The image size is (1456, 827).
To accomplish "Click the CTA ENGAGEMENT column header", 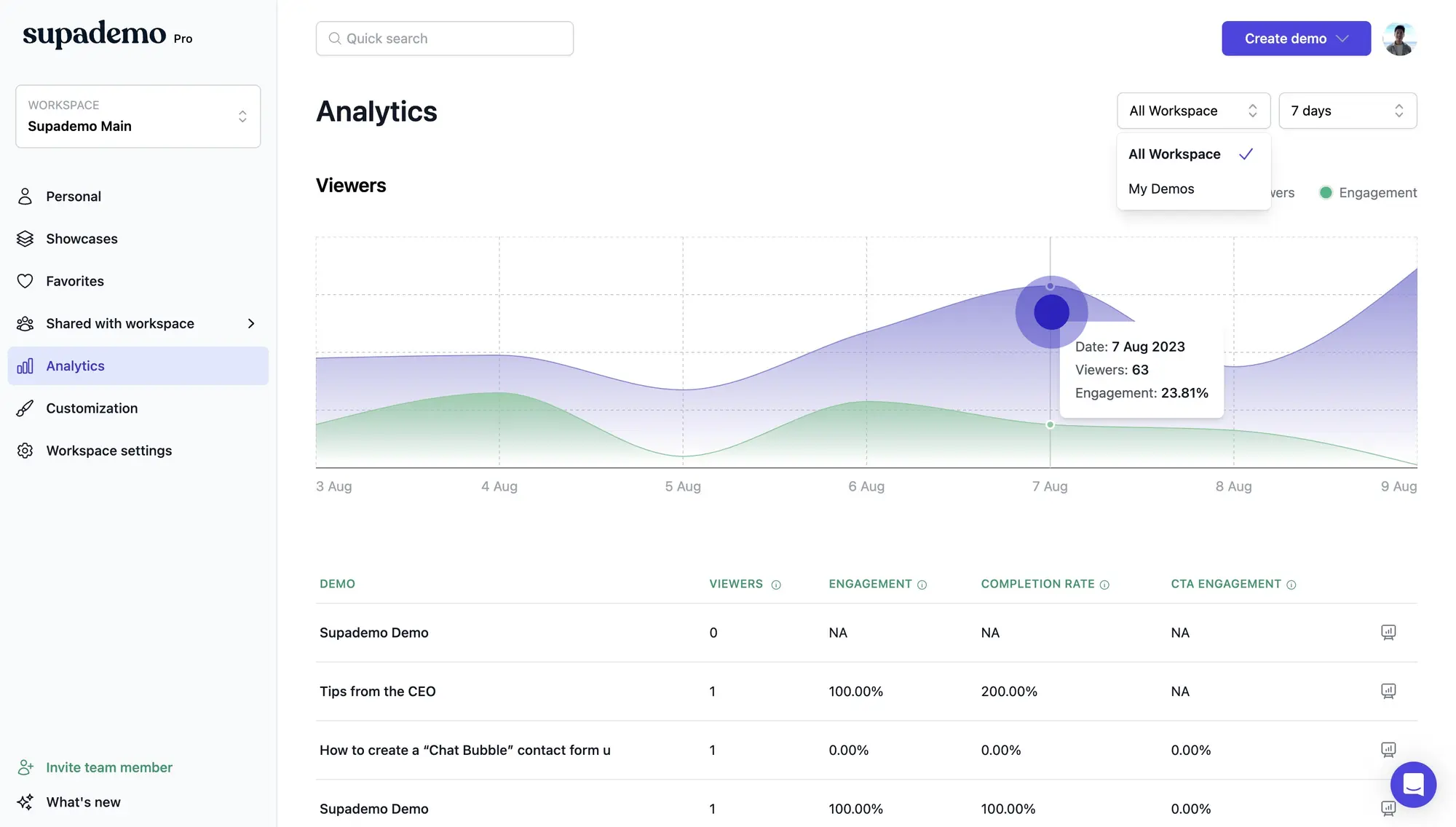I will coord(1226,584).
